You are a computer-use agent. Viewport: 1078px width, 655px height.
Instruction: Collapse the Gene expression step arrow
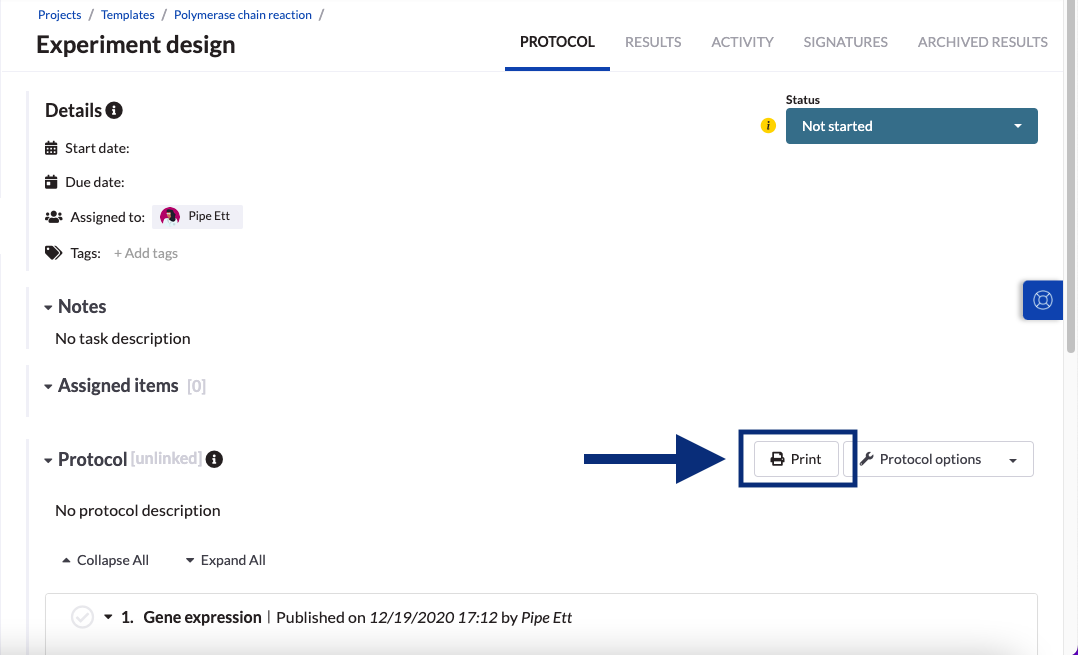108,617
